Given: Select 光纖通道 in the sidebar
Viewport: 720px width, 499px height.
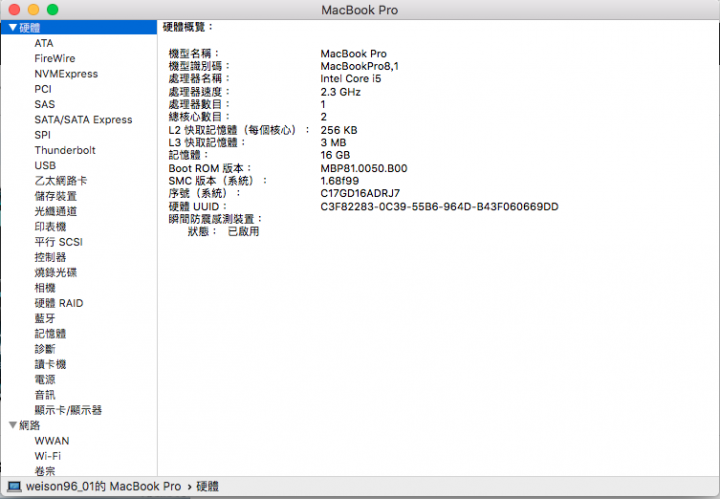Looking at the screenshot, I should coord(56,211).
